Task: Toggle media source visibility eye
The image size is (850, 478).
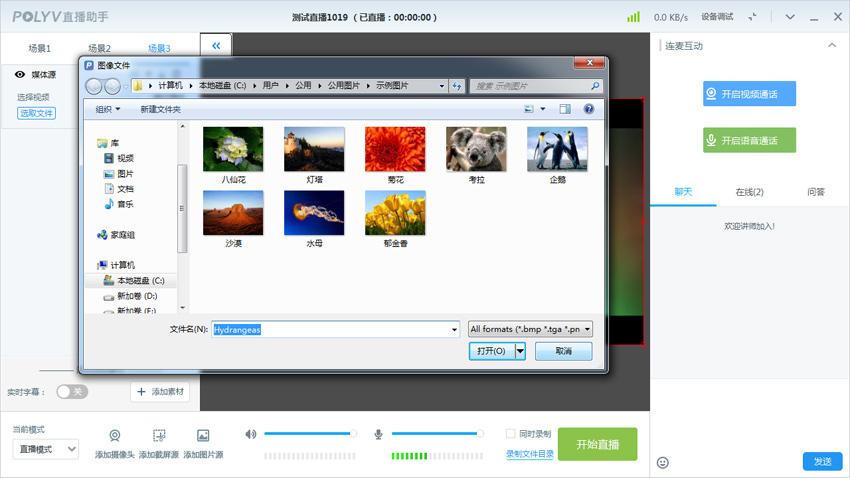Action: click(x=20, y=75)
